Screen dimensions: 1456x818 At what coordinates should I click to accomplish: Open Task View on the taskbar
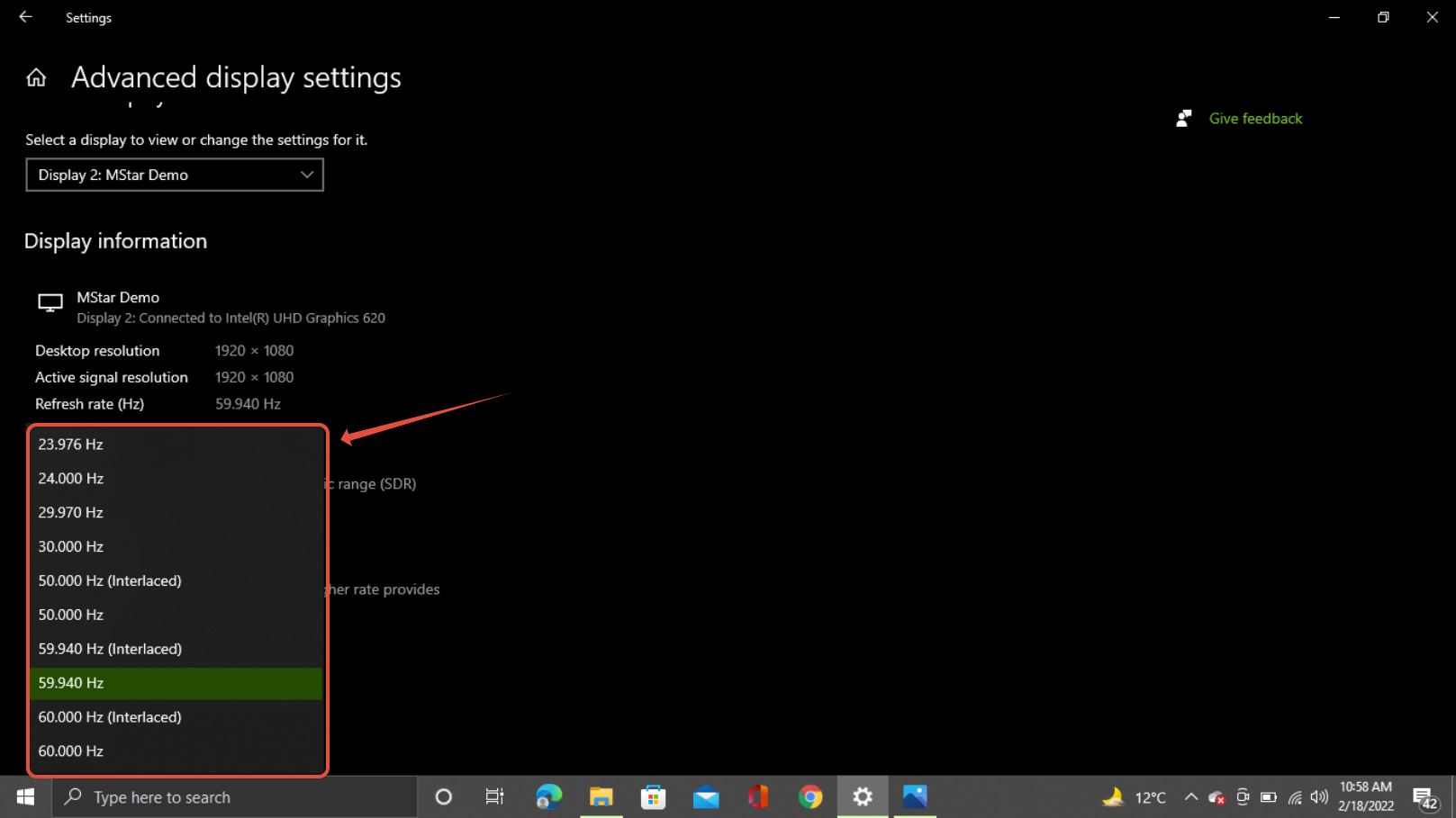(x=494, y=797)
